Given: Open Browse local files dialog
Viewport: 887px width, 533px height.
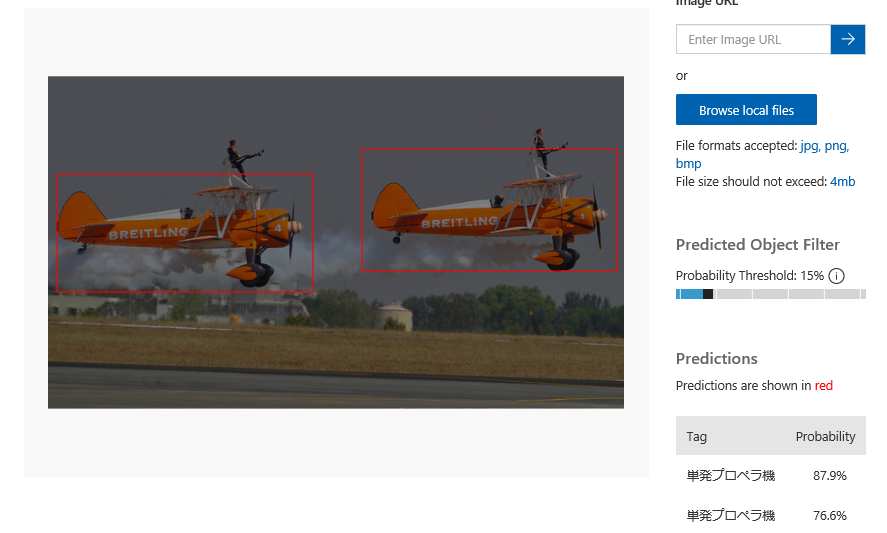Looking at the screenshot, I should tap(746, 110).
